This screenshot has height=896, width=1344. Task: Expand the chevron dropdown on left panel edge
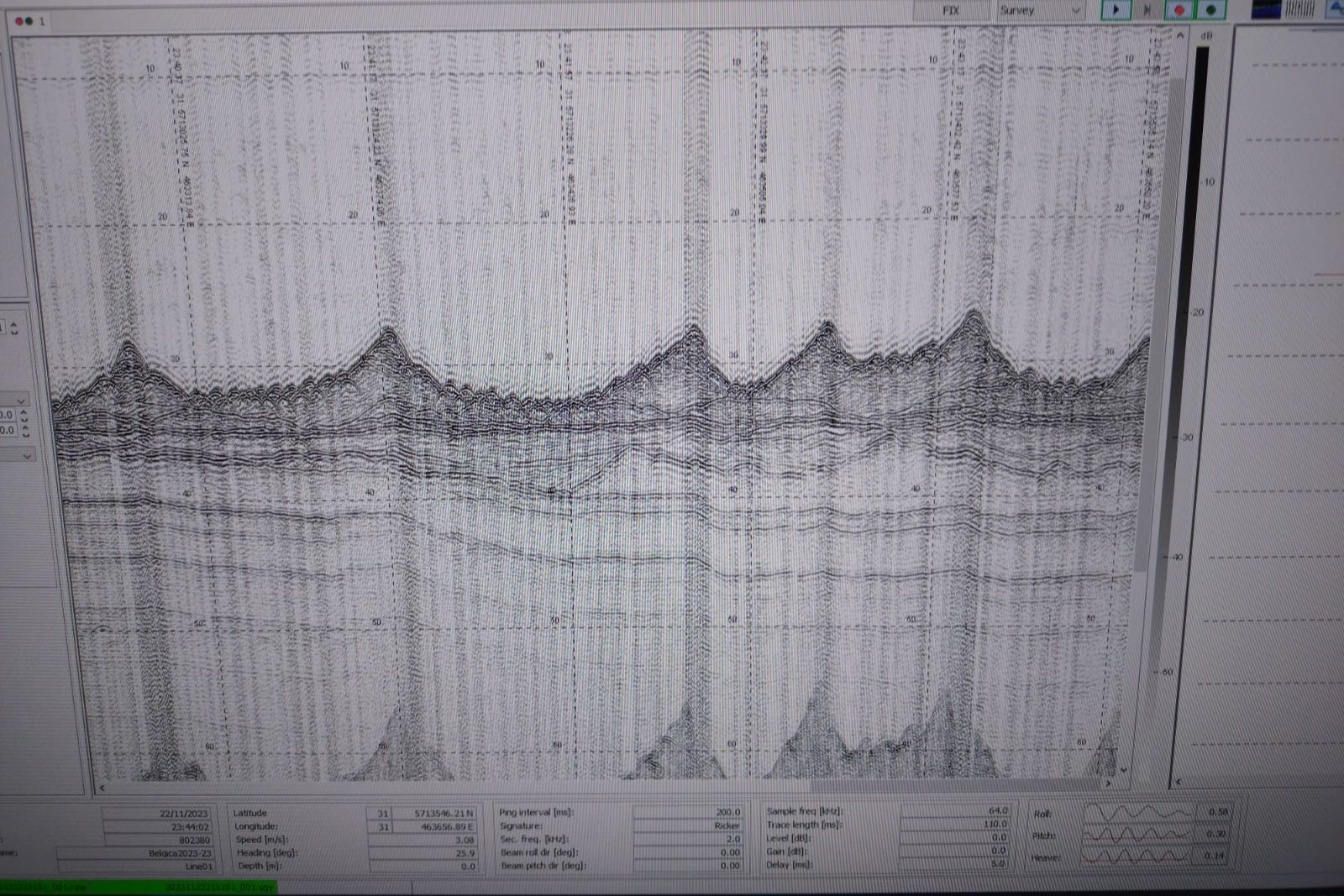point(26,456)
